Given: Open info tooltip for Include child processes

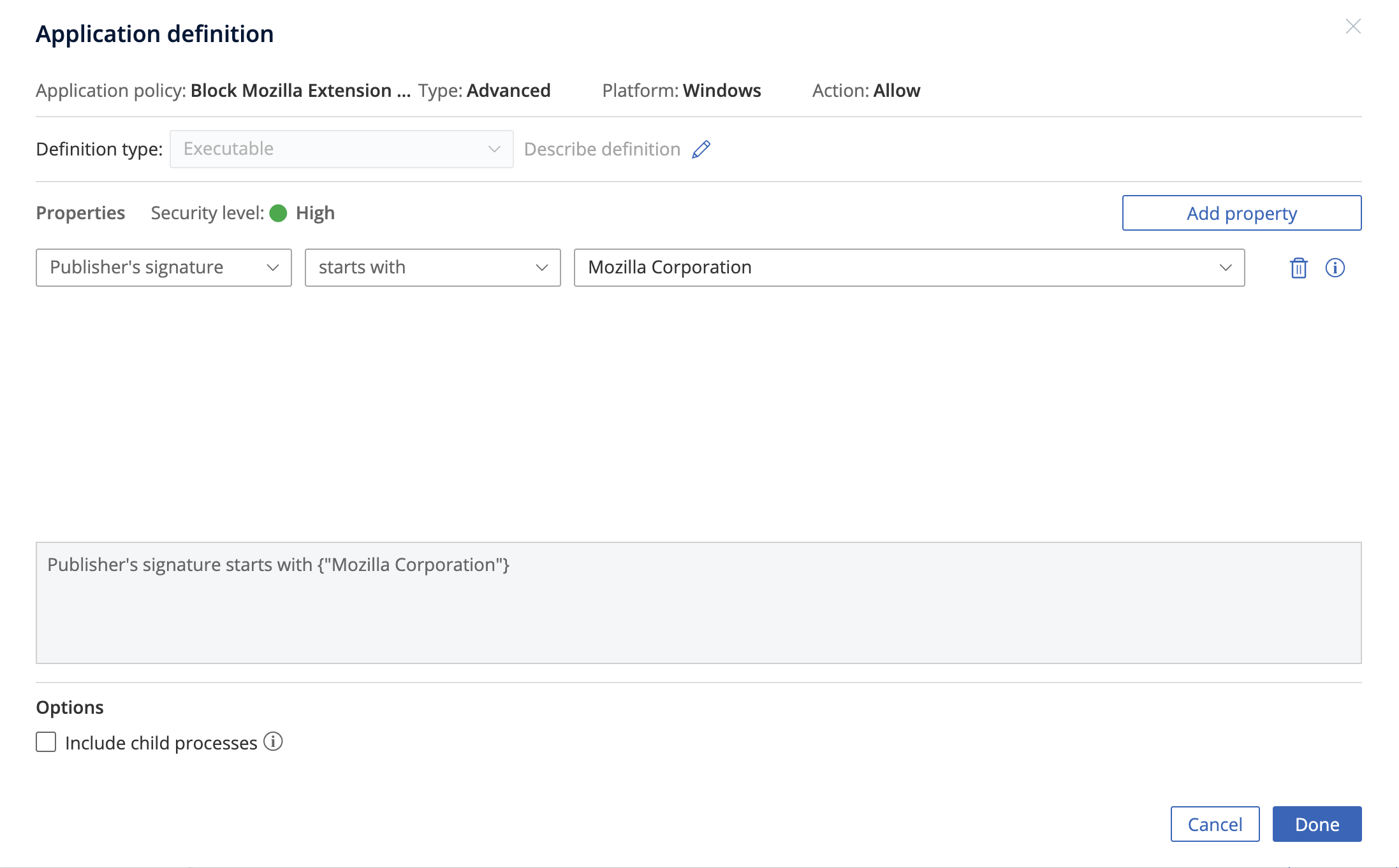Looking at the screenshot, I should (273, 741).
